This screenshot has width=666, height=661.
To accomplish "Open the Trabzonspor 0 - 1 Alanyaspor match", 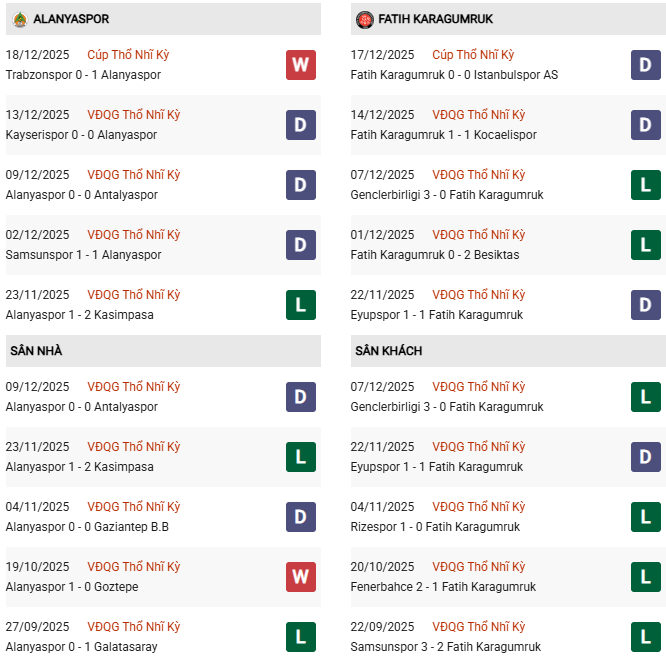I will click(x=83, y=75).
